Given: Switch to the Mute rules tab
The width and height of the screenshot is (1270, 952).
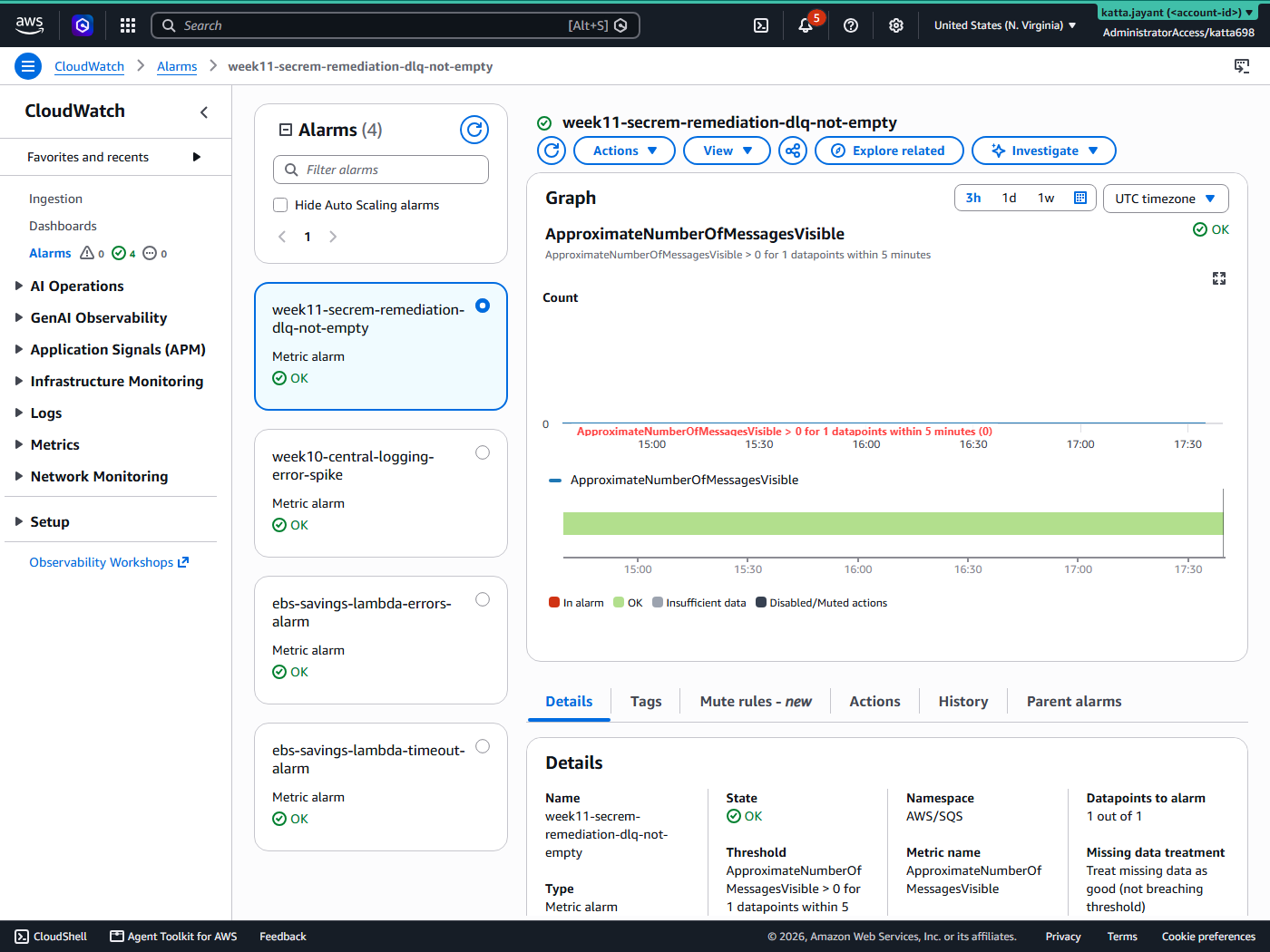Looking at the screenshot, I should (756, 701).
